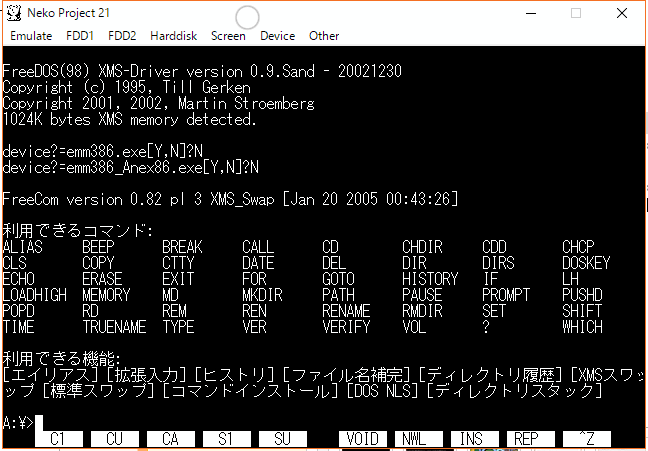
Task: Open the FDD1 menu
Action: [x=79, y=36]
